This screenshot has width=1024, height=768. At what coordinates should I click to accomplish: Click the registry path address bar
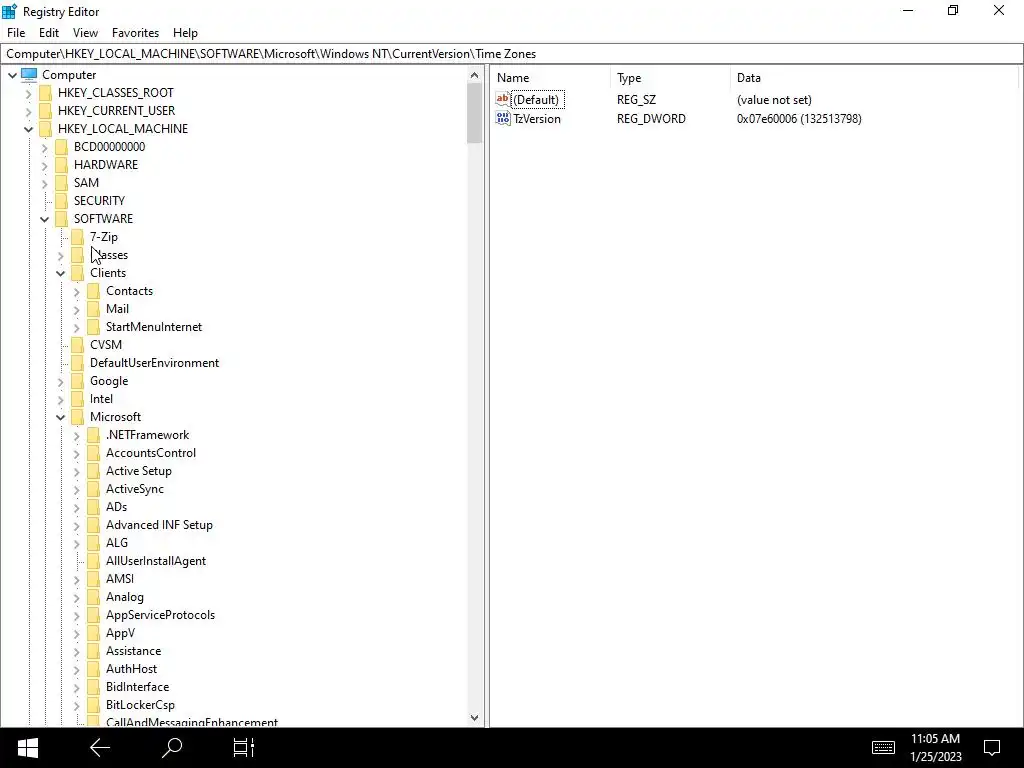(512, 54)
